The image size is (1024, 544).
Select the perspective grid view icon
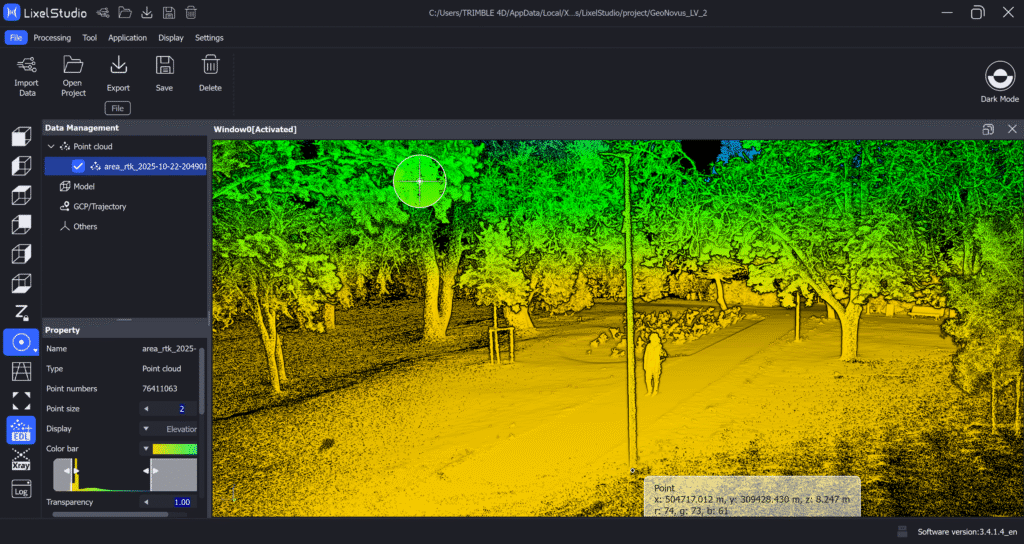click(x=20, y=371)
